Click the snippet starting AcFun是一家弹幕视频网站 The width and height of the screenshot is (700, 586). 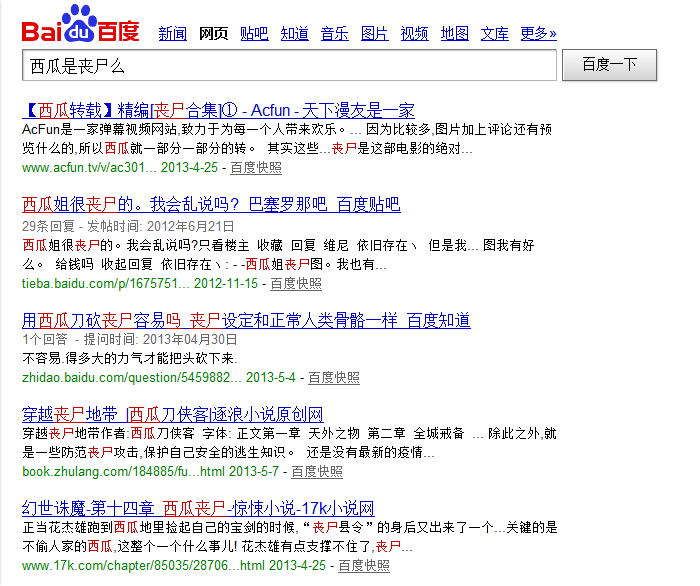(x=287, y=139)
